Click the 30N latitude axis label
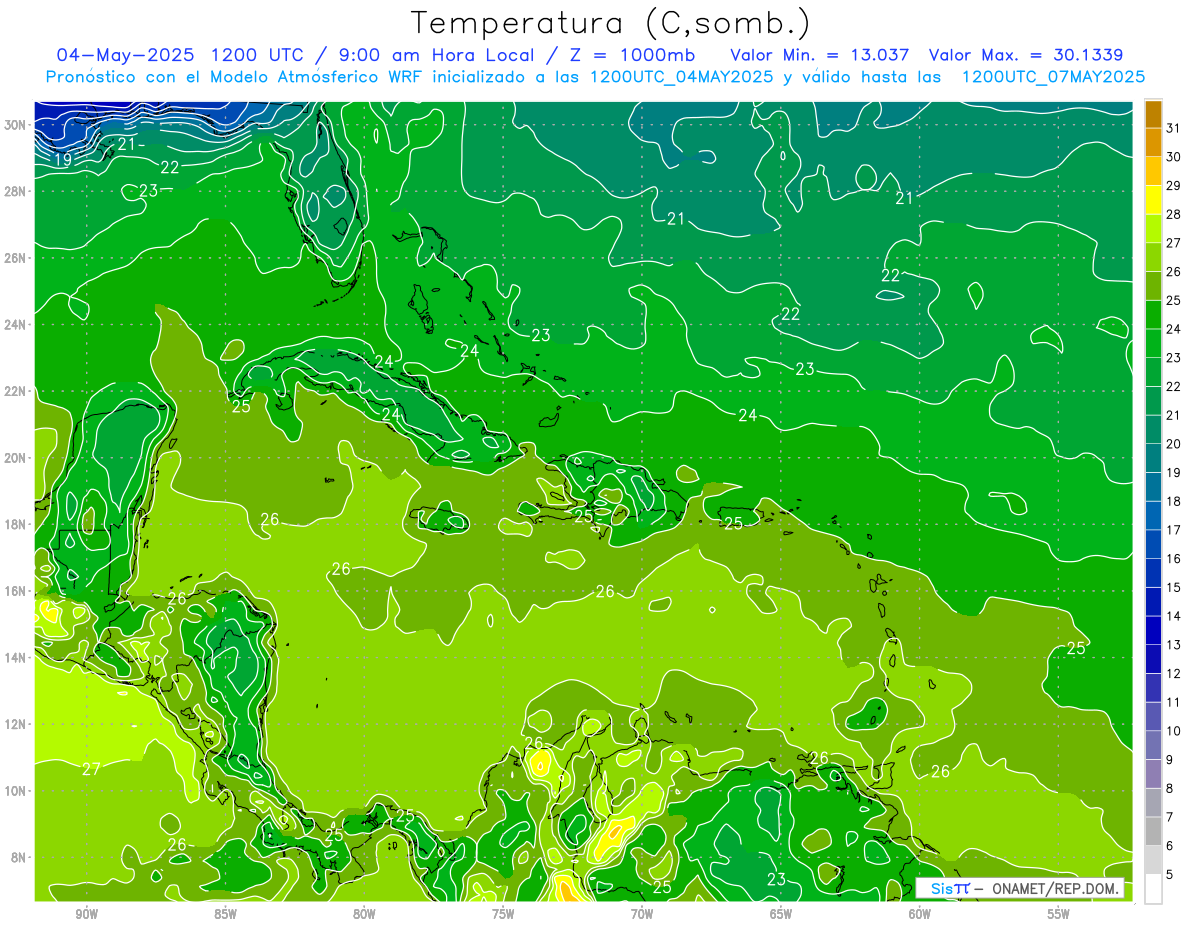 coord(17,125)
